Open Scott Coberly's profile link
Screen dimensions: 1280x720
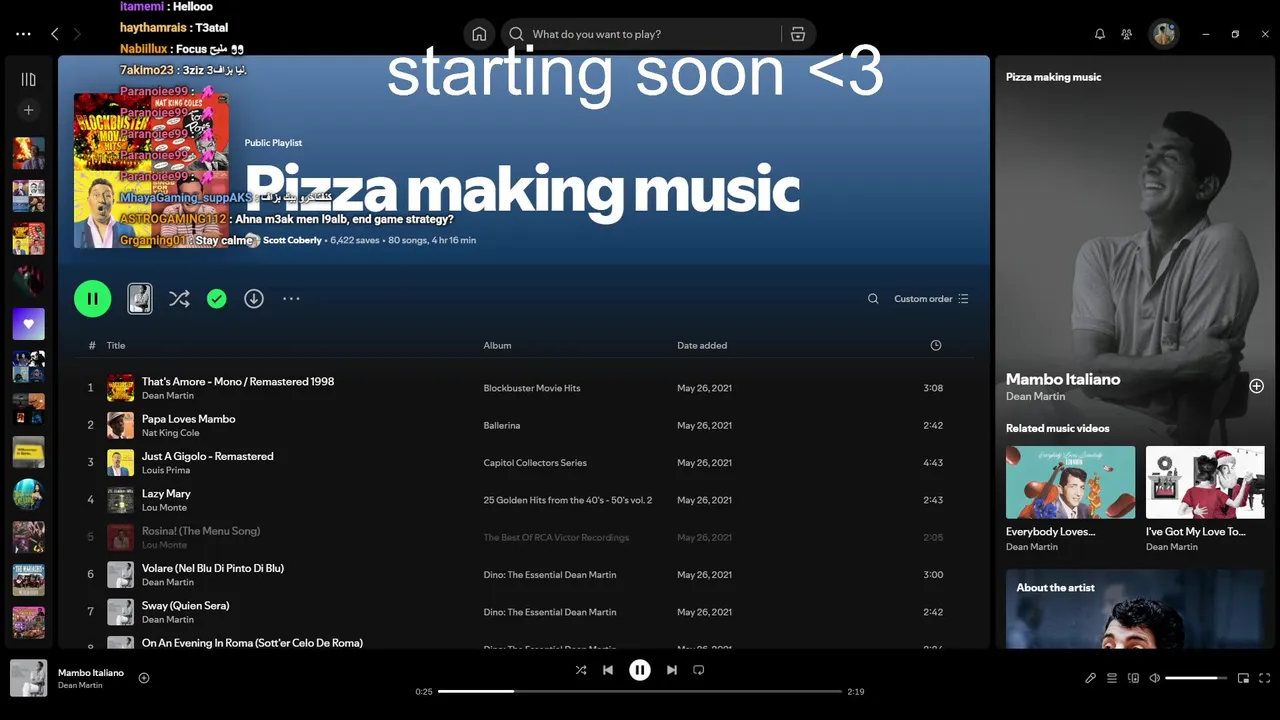292,240
